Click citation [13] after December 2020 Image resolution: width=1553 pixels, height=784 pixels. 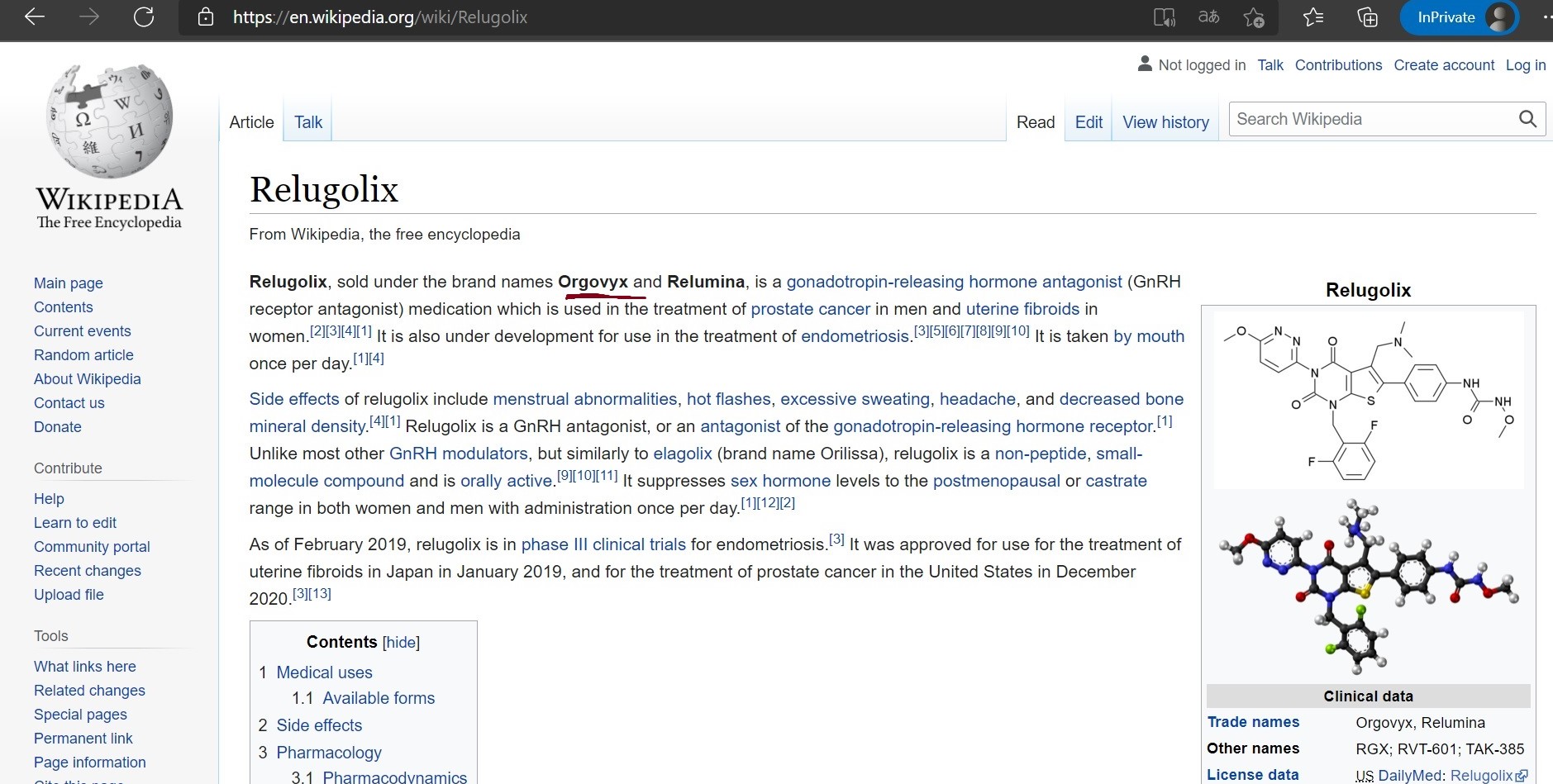click(x=322, y=593)
